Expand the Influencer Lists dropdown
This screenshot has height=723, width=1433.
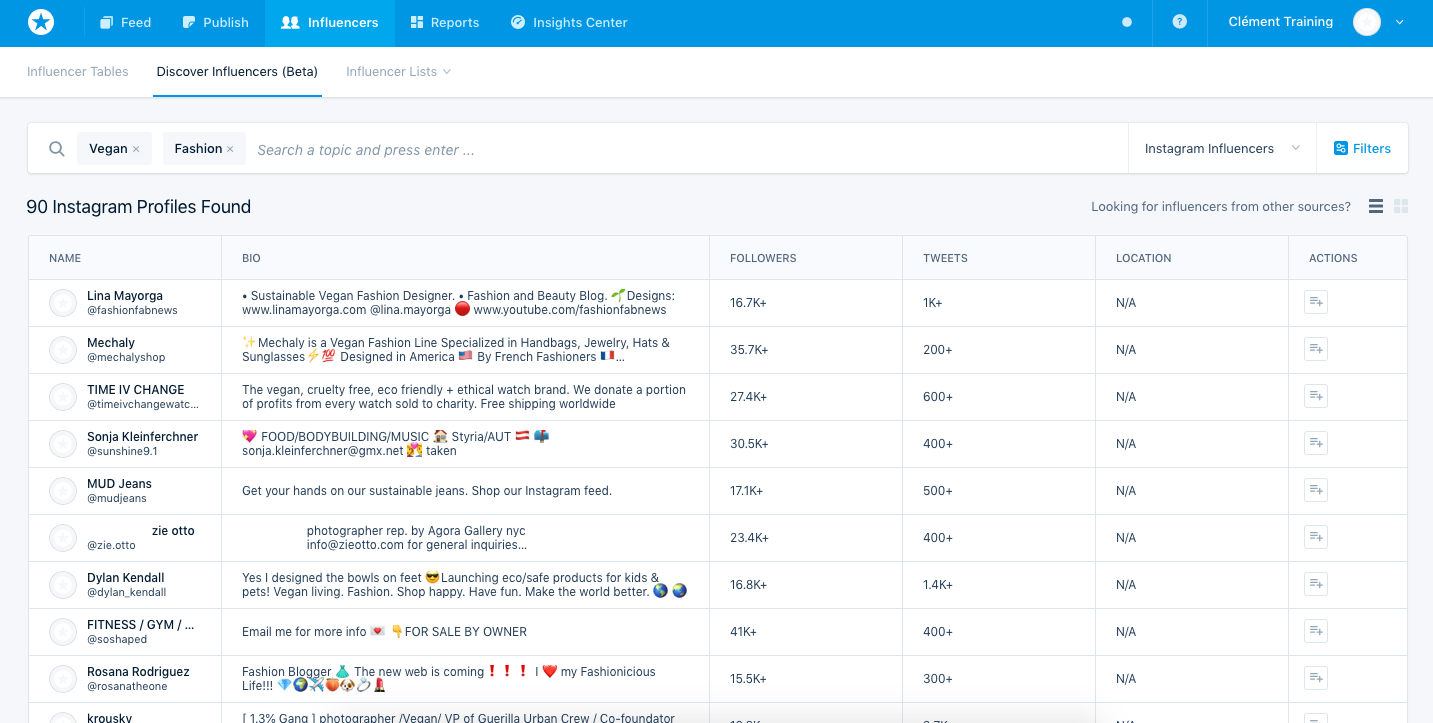point(398,72)
